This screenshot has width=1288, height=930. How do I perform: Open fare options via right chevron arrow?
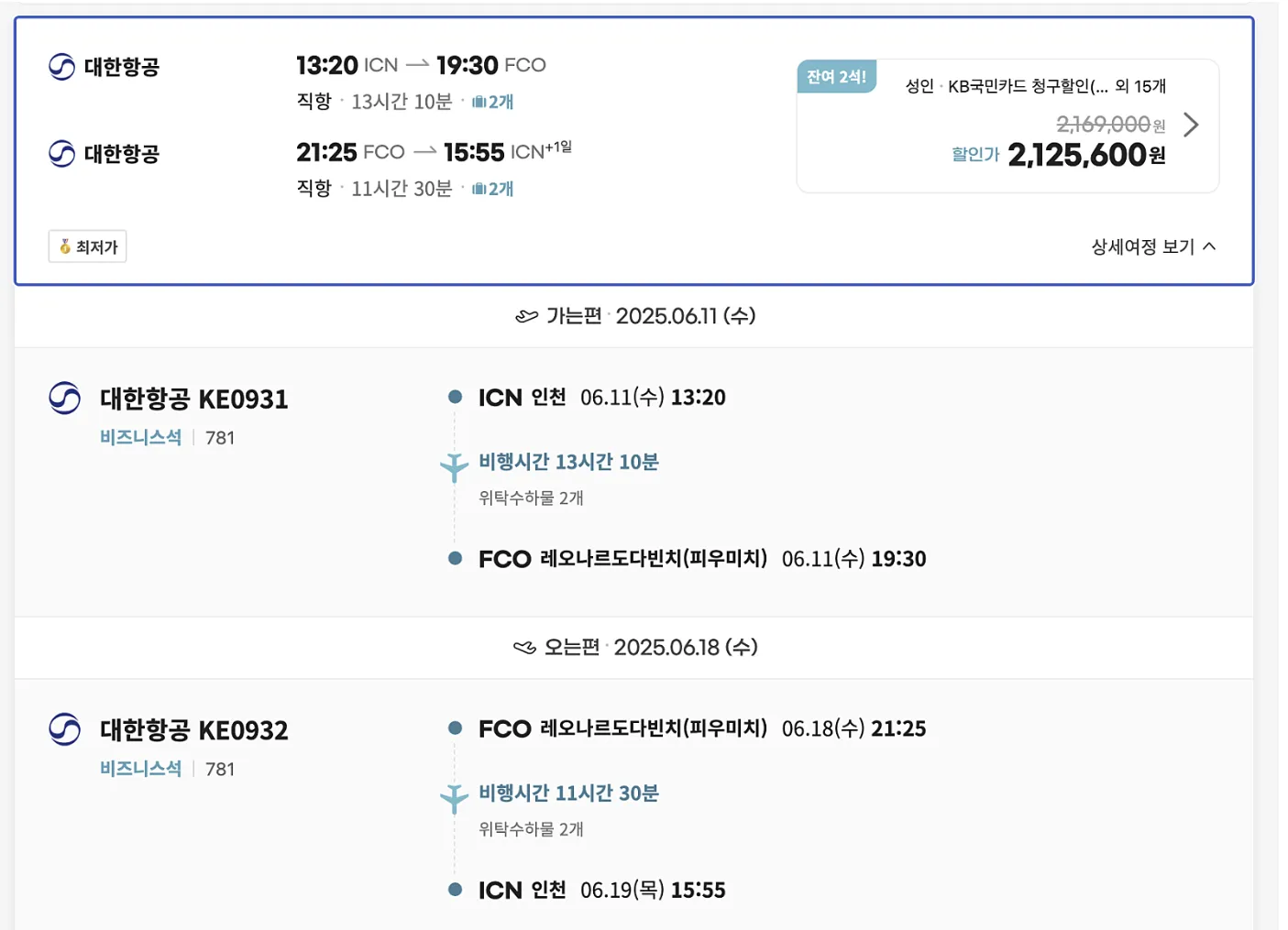[1191, 125]
